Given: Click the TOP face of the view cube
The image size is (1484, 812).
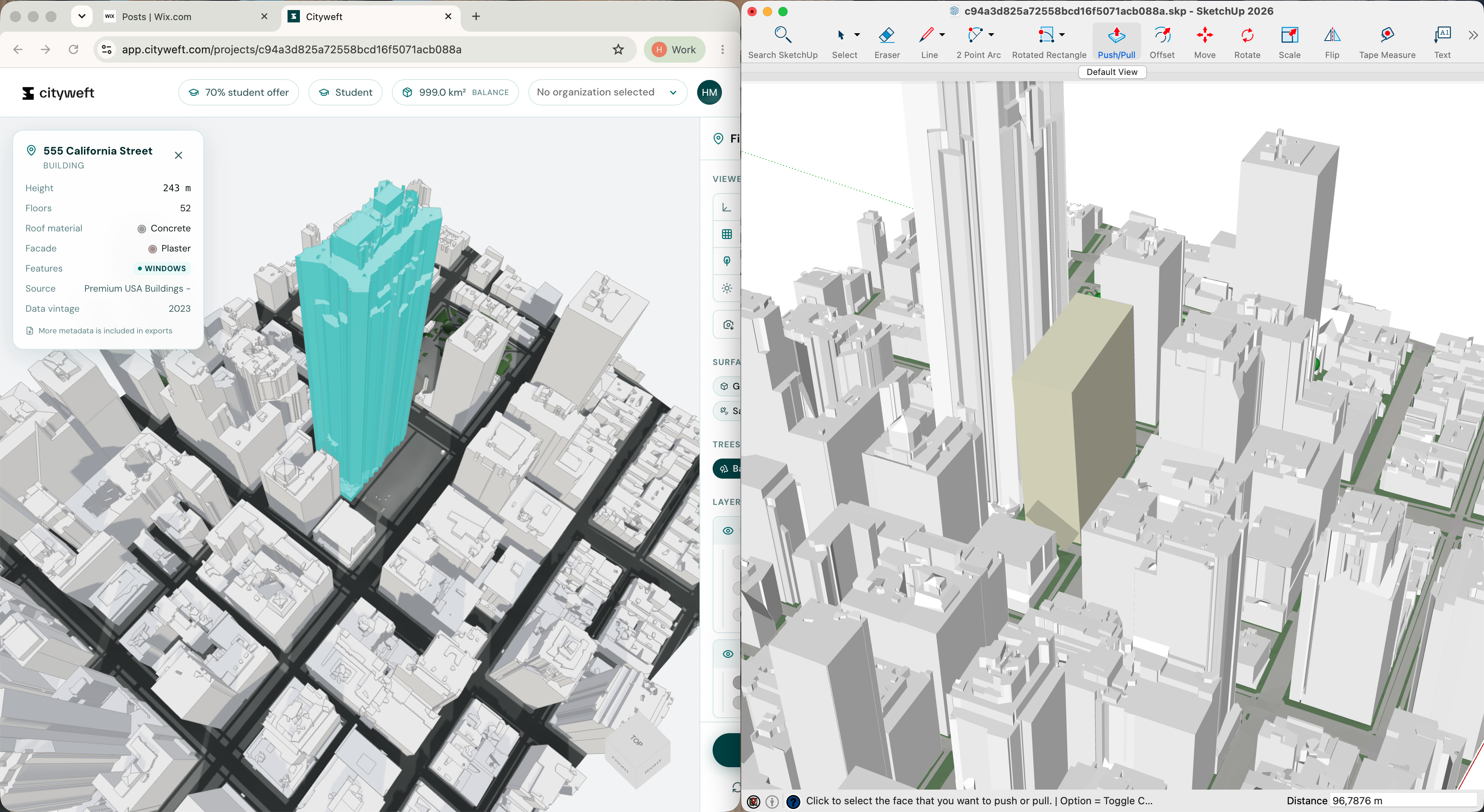Looking at the screenshot, I should [636, 741].
